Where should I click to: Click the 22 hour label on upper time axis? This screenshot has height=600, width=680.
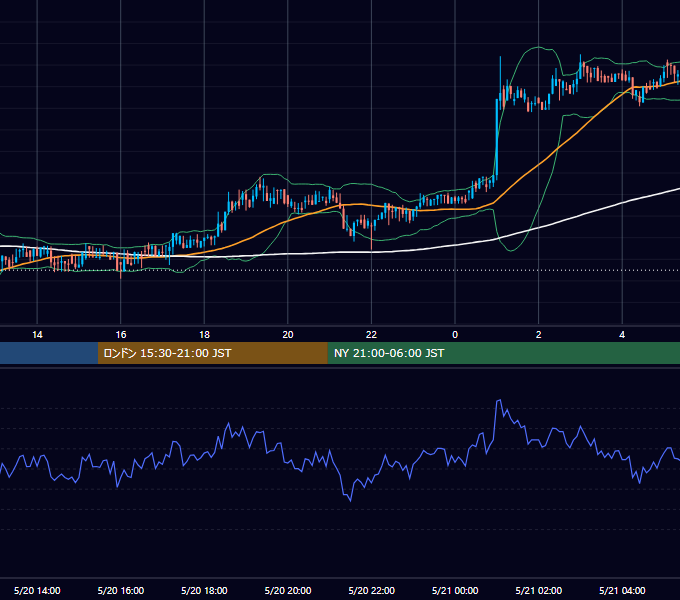(x=371, y=335)
